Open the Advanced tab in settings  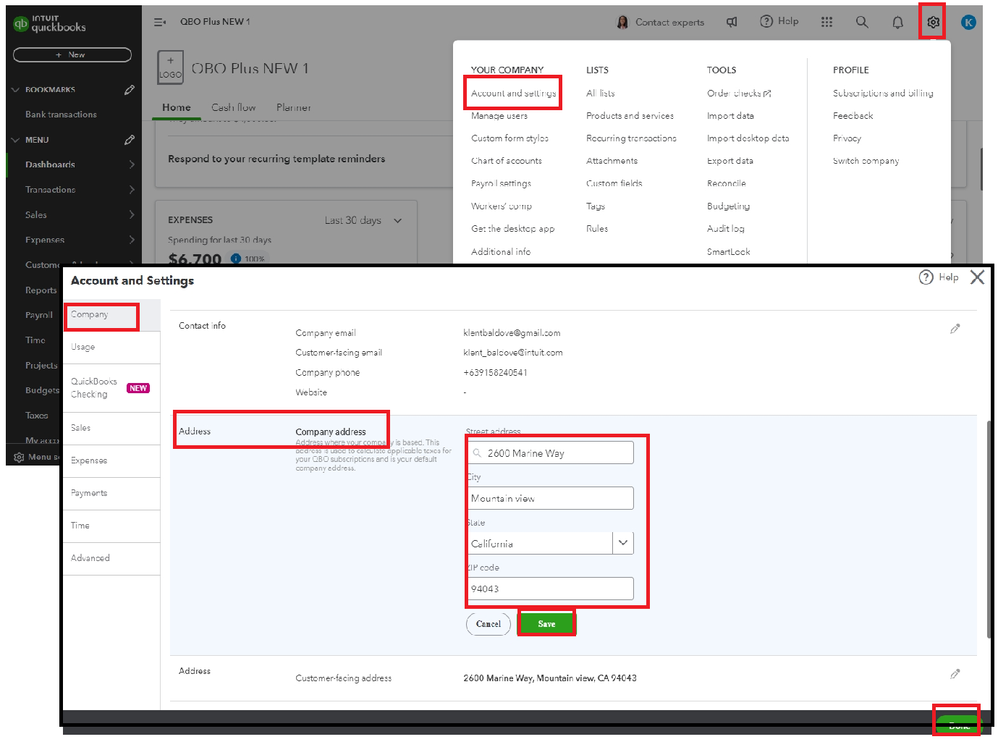coord(112,558)
